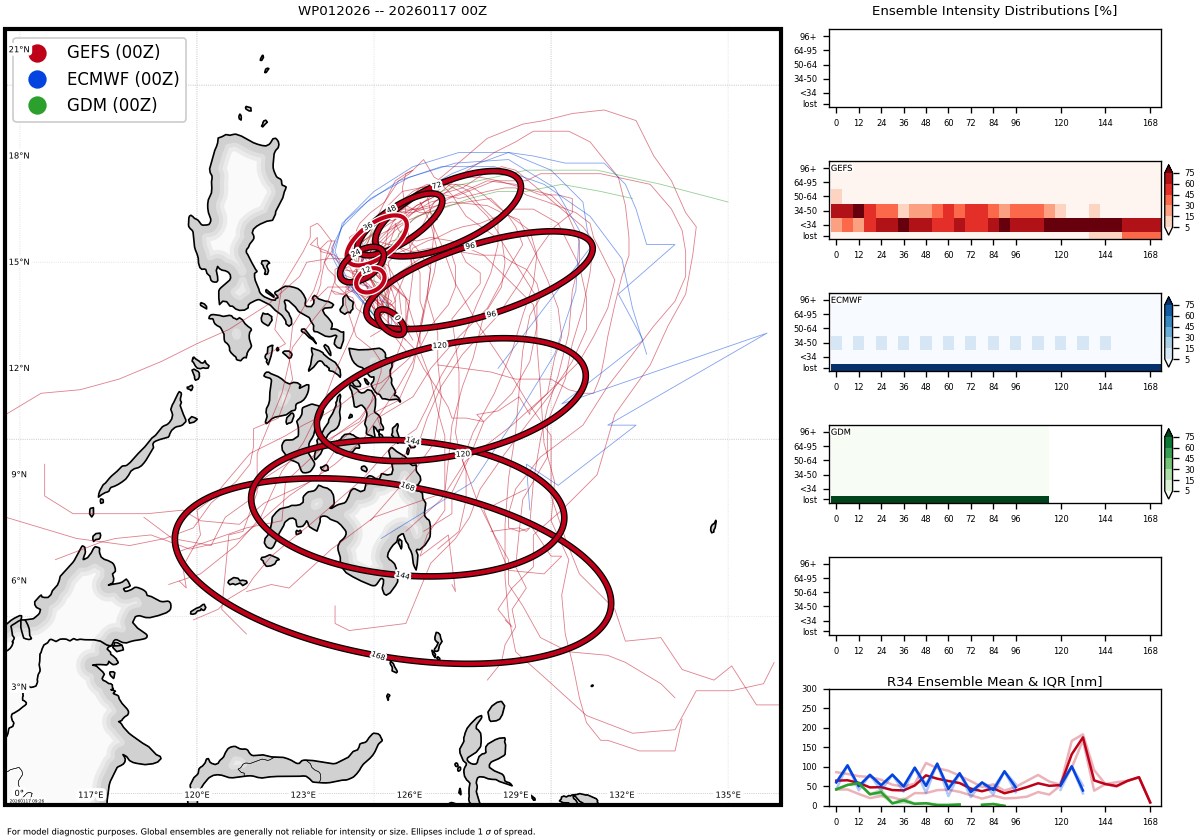This screenshot has height=840, width=1200.
Task: Click the 18°N latitude label
Action: 19,156
